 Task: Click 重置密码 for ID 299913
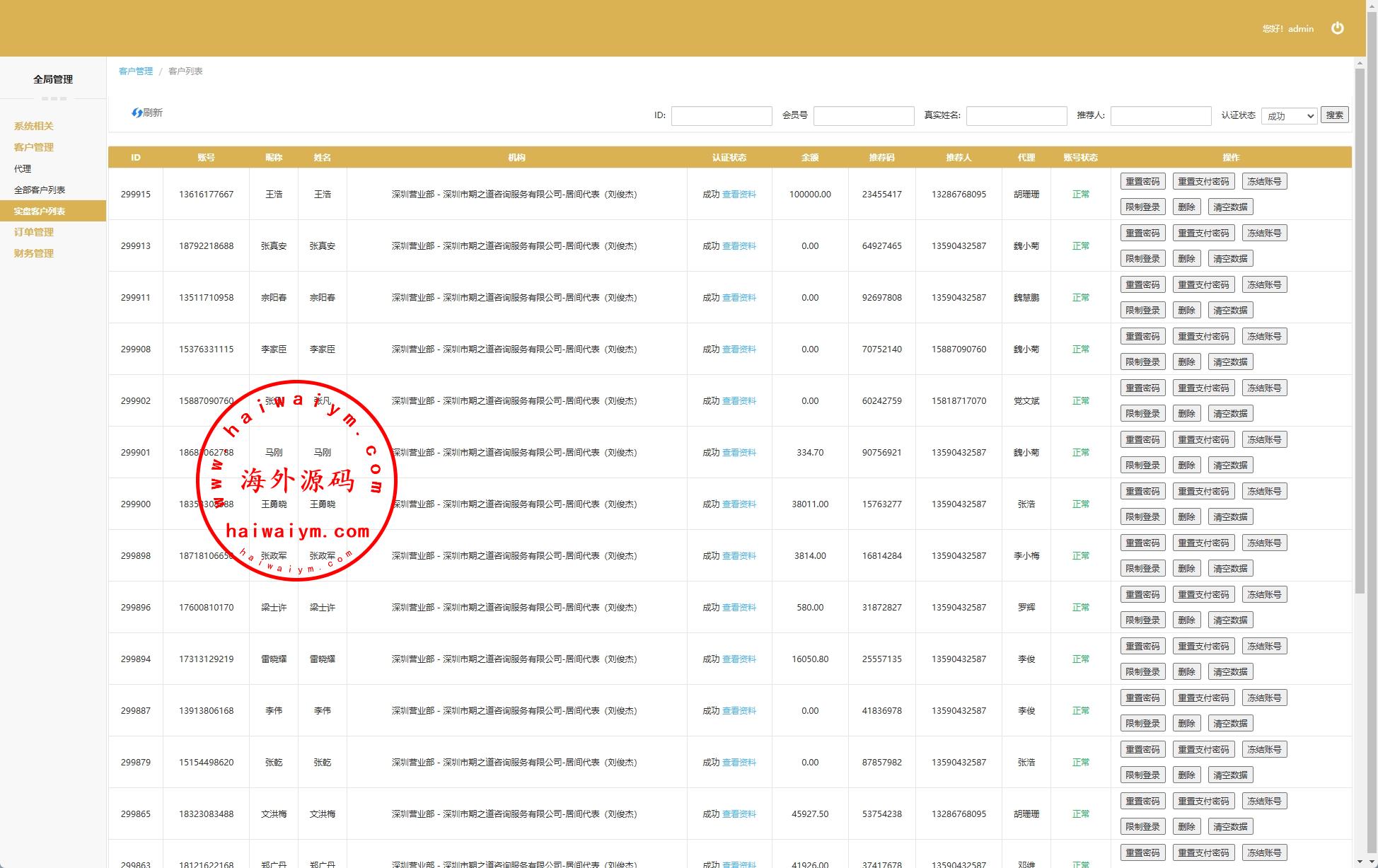point(1142,233)
